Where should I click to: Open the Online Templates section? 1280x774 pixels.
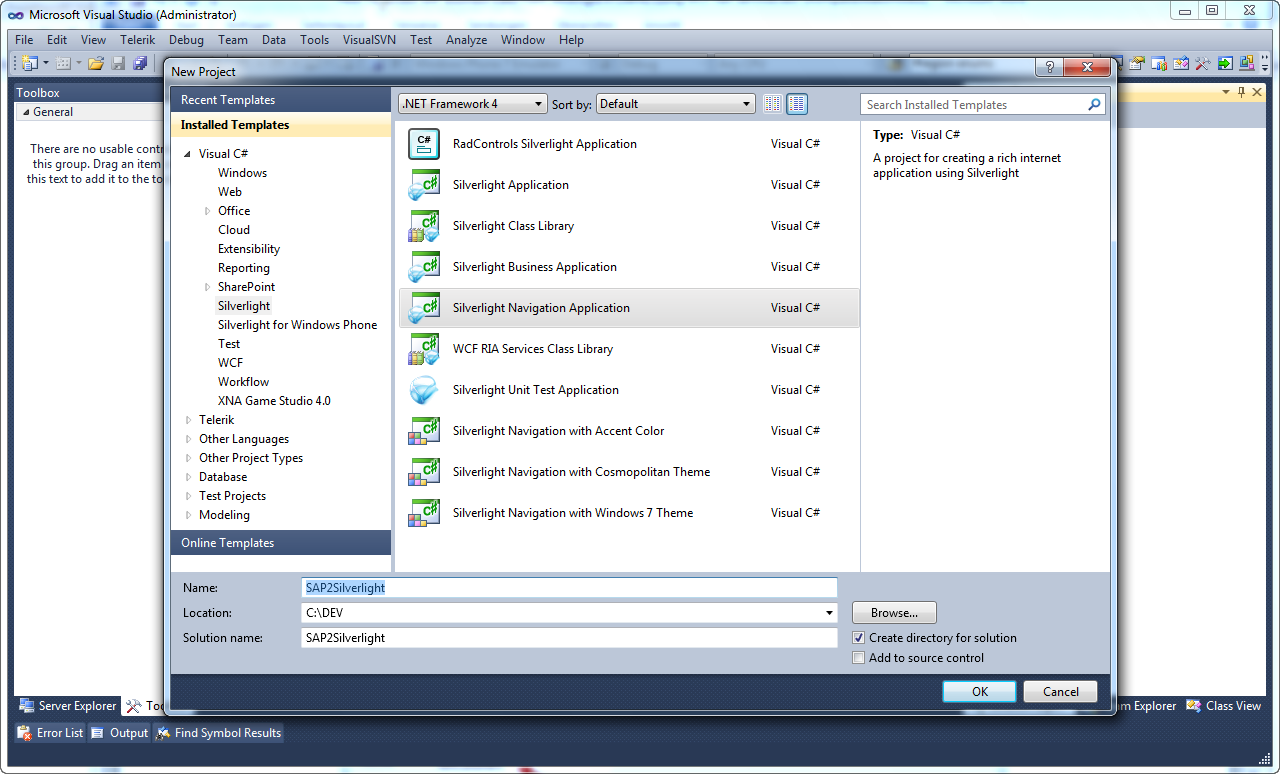pos(281,543)
